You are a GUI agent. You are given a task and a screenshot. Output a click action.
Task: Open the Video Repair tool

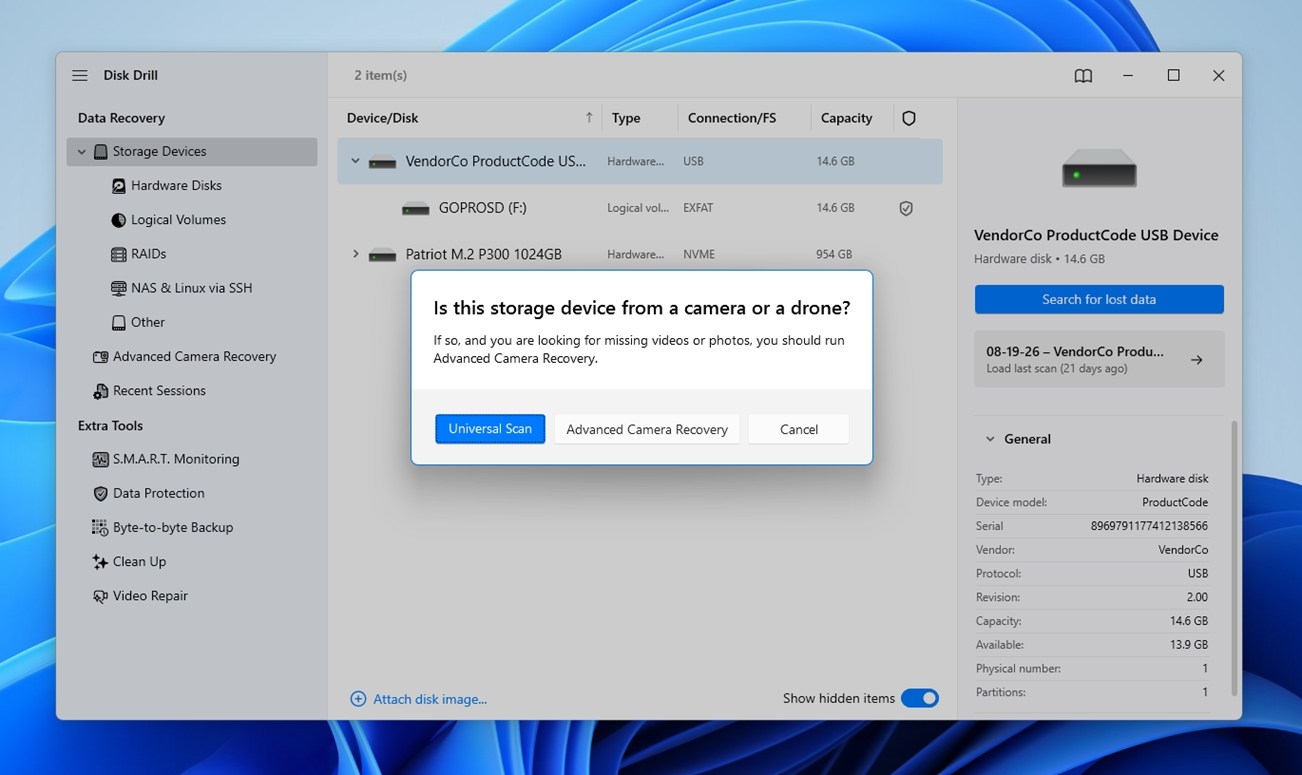(150, 595)
